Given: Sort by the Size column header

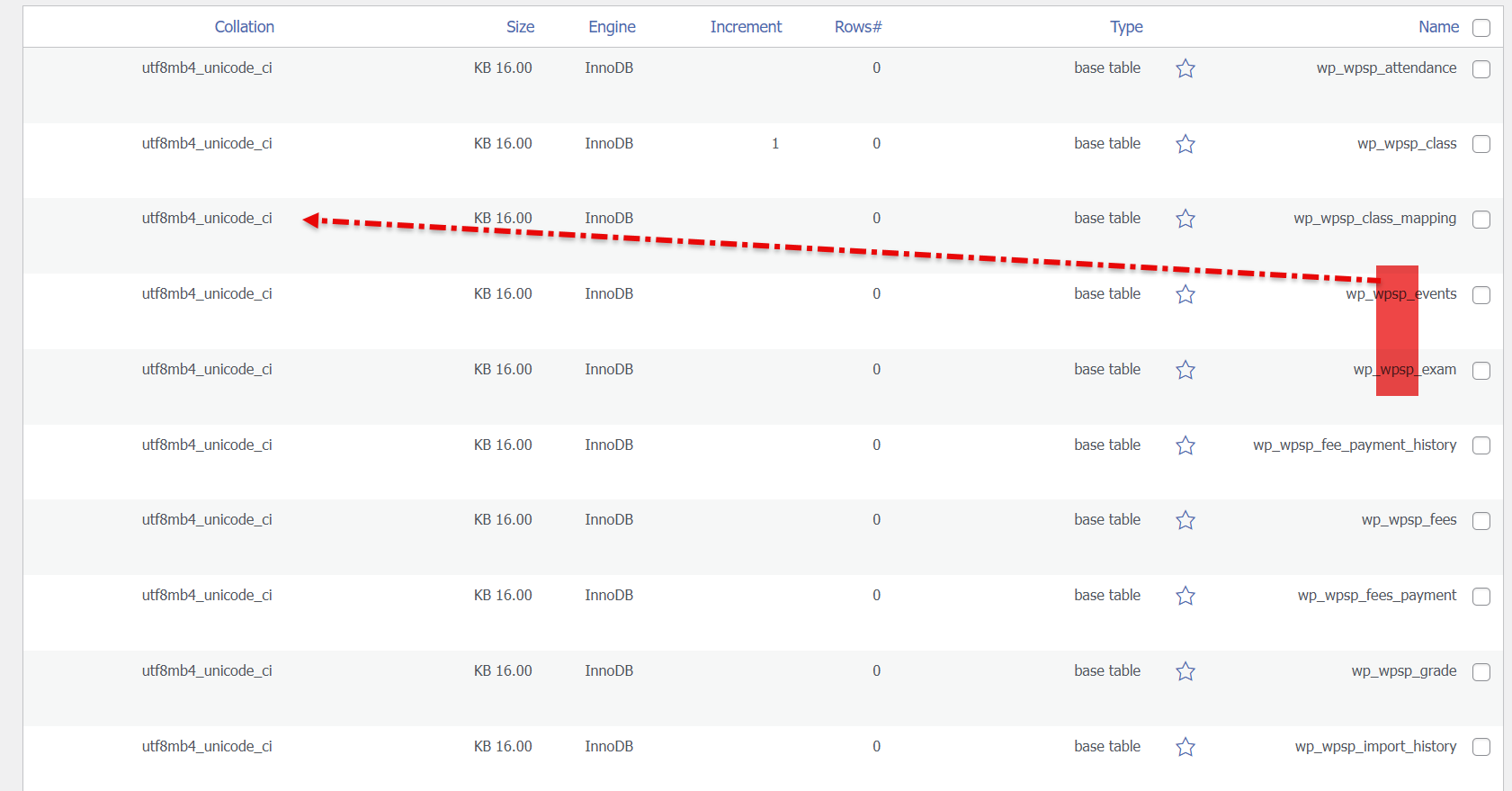Looking at the screenshot, I should point(520,27).
